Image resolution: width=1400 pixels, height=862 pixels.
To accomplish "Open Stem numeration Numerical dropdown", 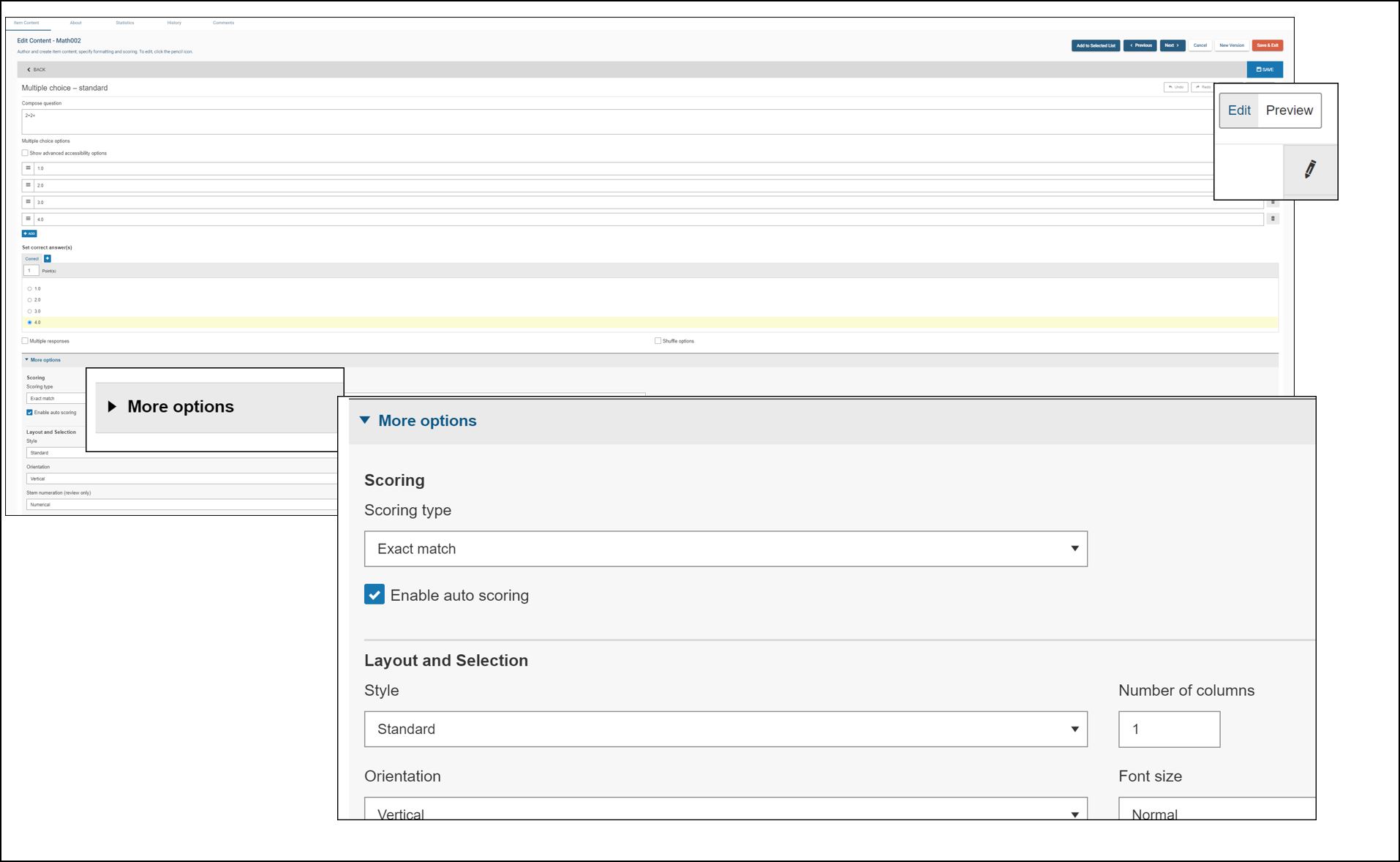I will coord(181,505).
